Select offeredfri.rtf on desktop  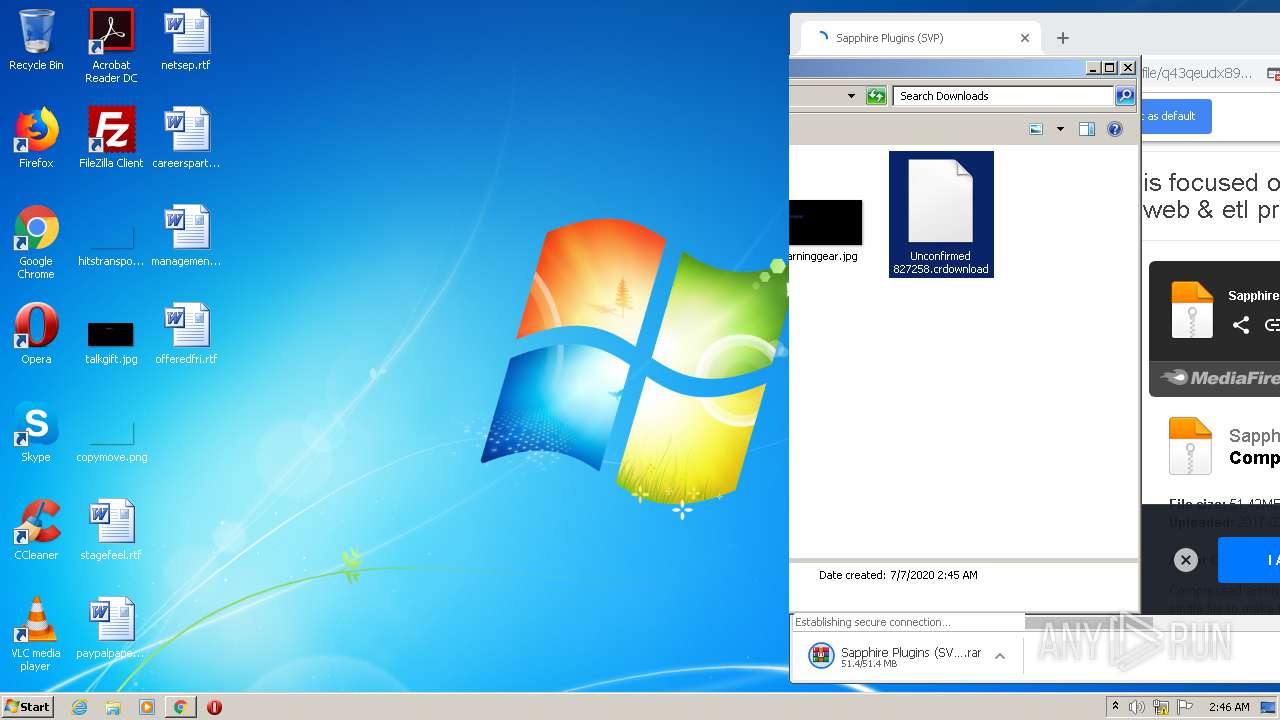[x=186, y=335]
